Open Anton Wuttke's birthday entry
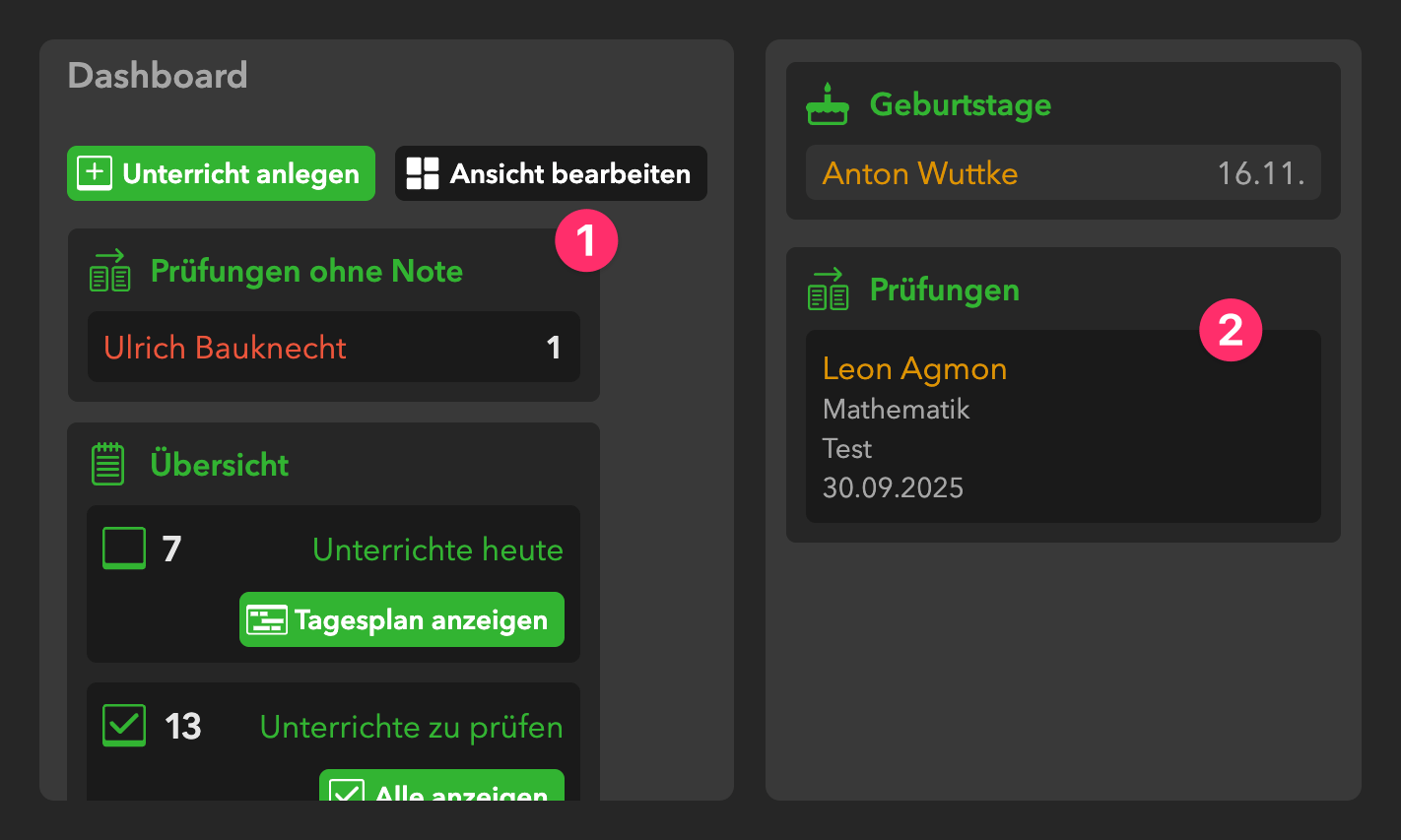This screenshot has width=1401, height=840. coord(1062,173)
